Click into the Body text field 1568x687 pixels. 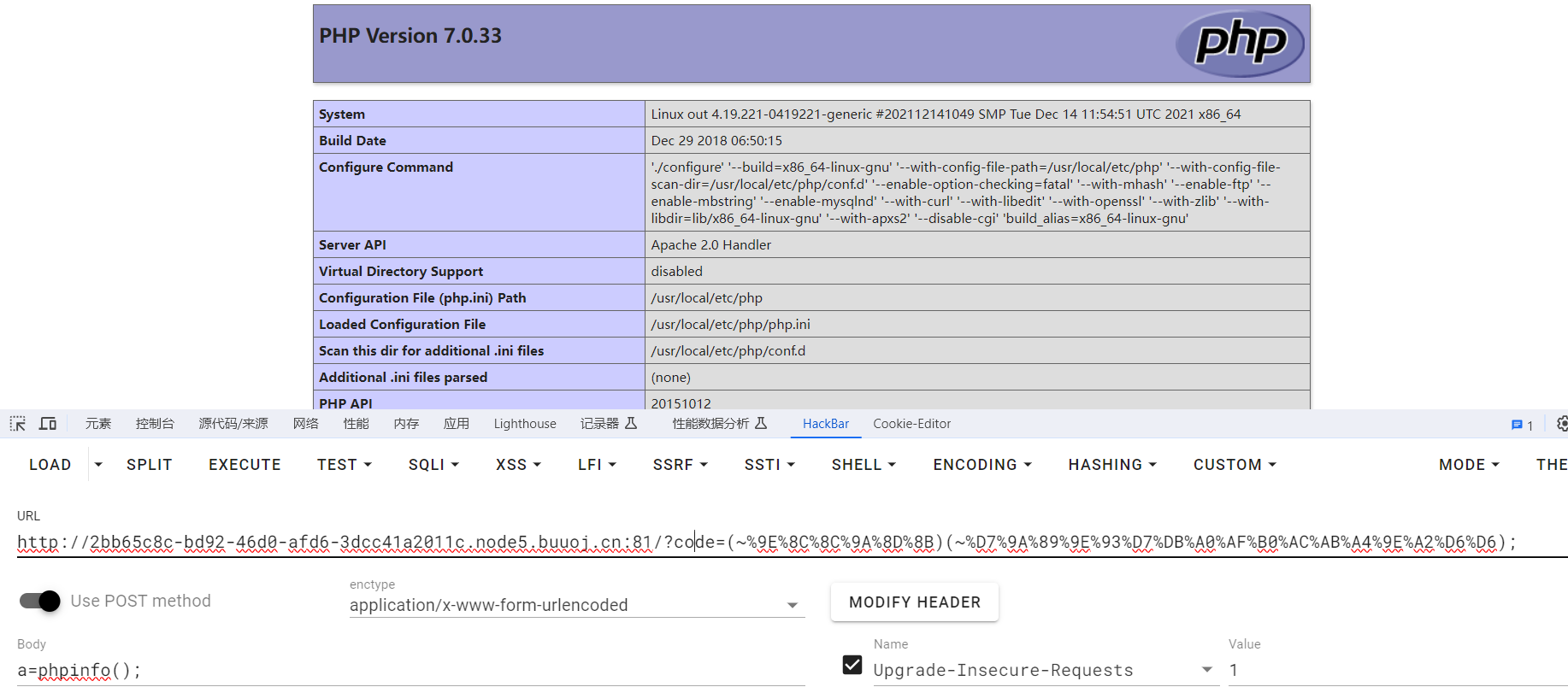(410, 670)
